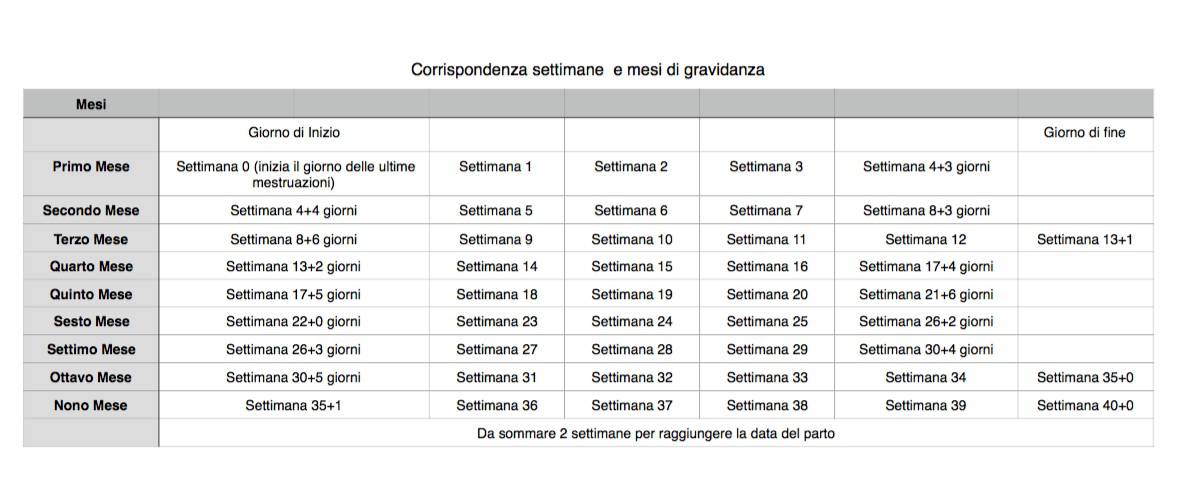Select the 'Settimana 36' cell
Viewport: 1192px width, 499px height.
[496, 406]
